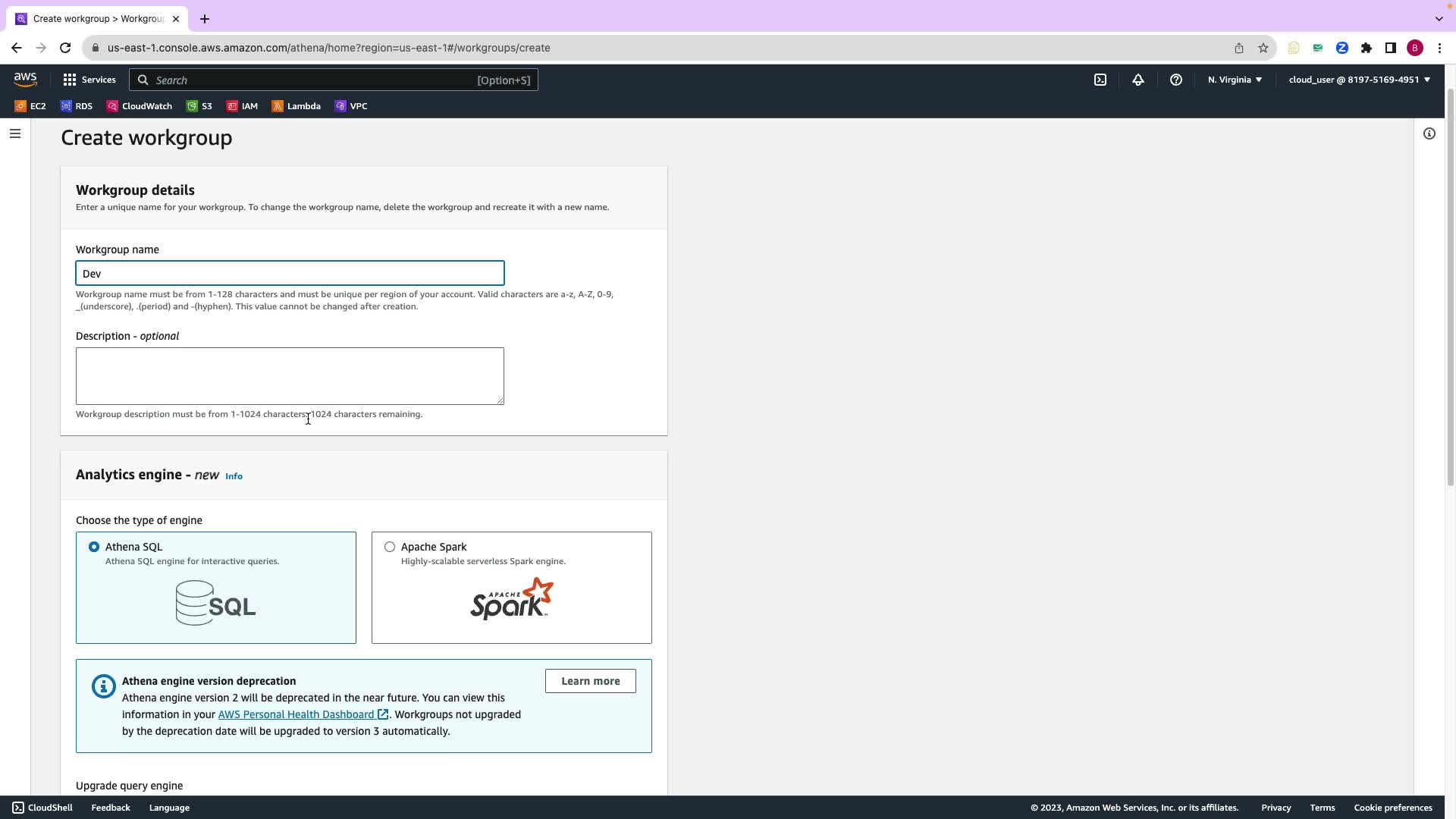Select the Apache Spark engine radio button
Viewport: 1456px width, 819px height.
click(390, 547)
